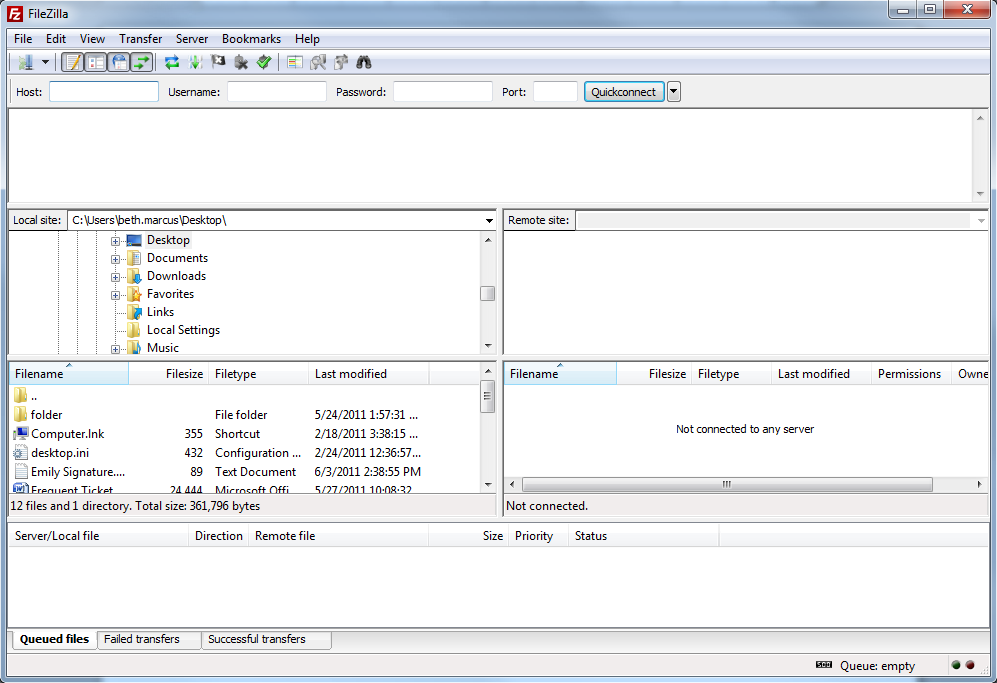Click the desktop.ini file icon
The height and width of the screenshot is (683, 997).
[21, 453]
